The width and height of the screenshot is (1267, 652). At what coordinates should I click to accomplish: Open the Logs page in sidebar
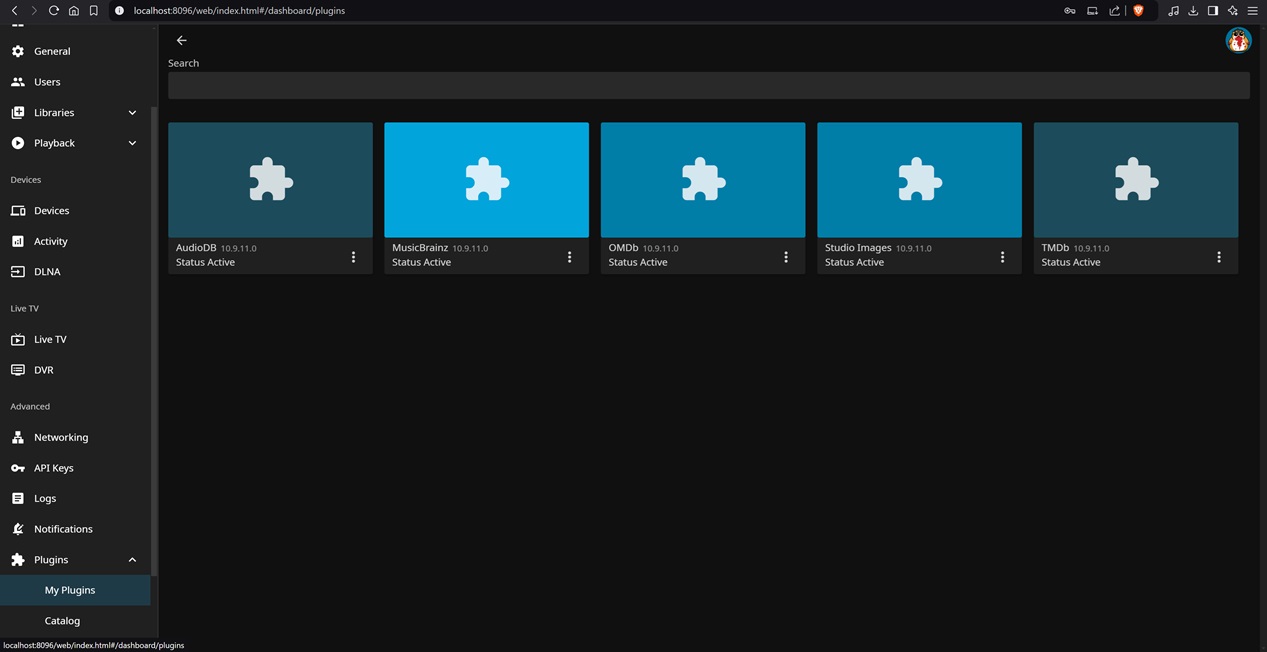tap(45, 498)
